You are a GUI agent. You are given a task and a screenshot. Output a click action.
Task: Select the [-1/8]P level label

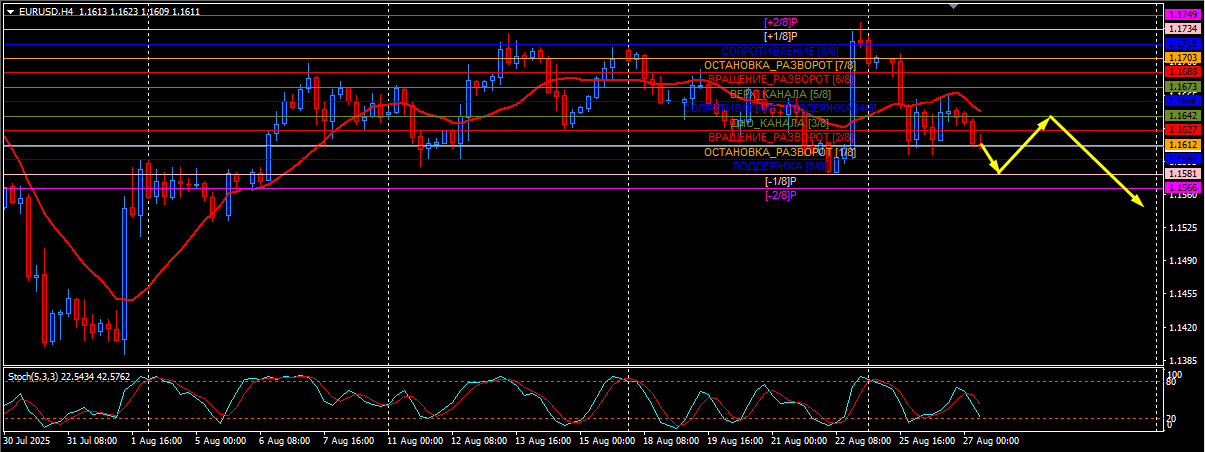click(780, 181)
